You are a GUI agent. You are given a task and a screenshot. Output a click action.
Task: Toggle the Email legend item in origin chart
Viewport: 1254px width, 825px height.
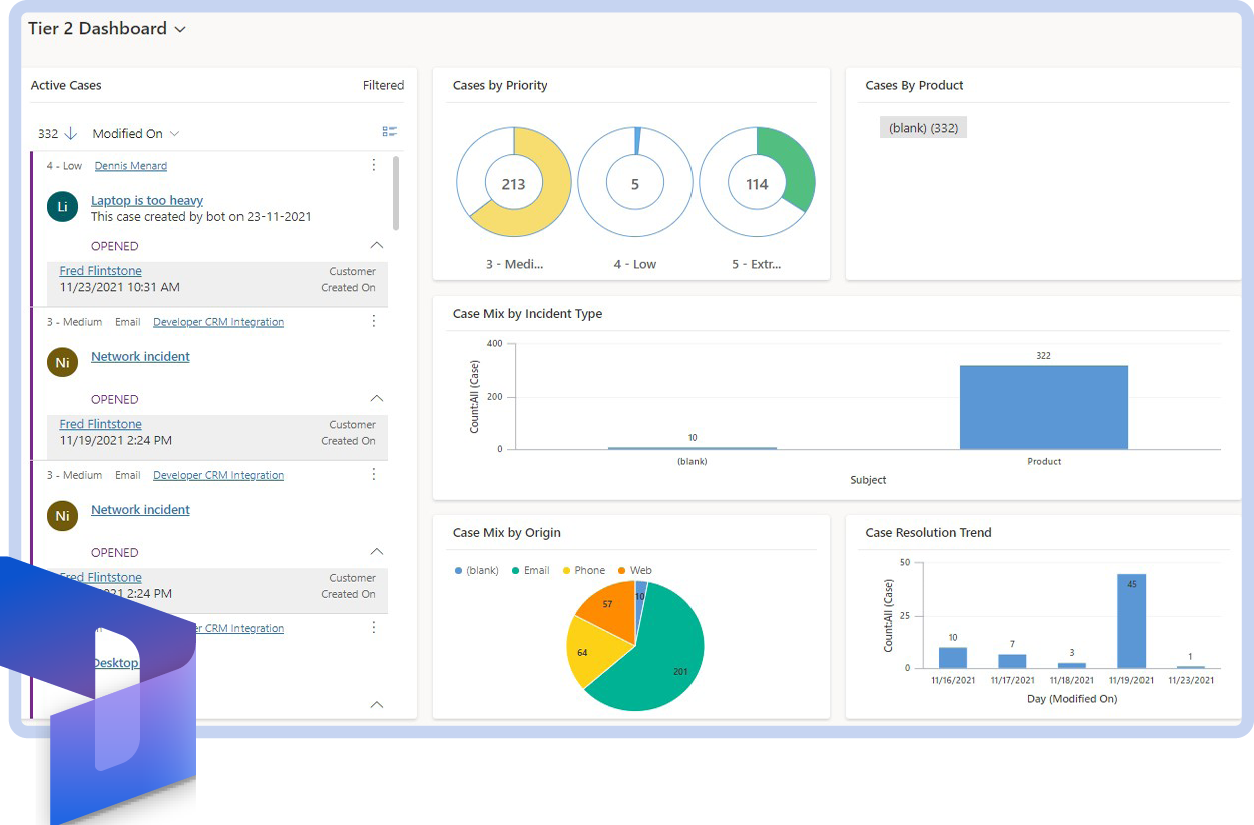(x=530, y=570)
